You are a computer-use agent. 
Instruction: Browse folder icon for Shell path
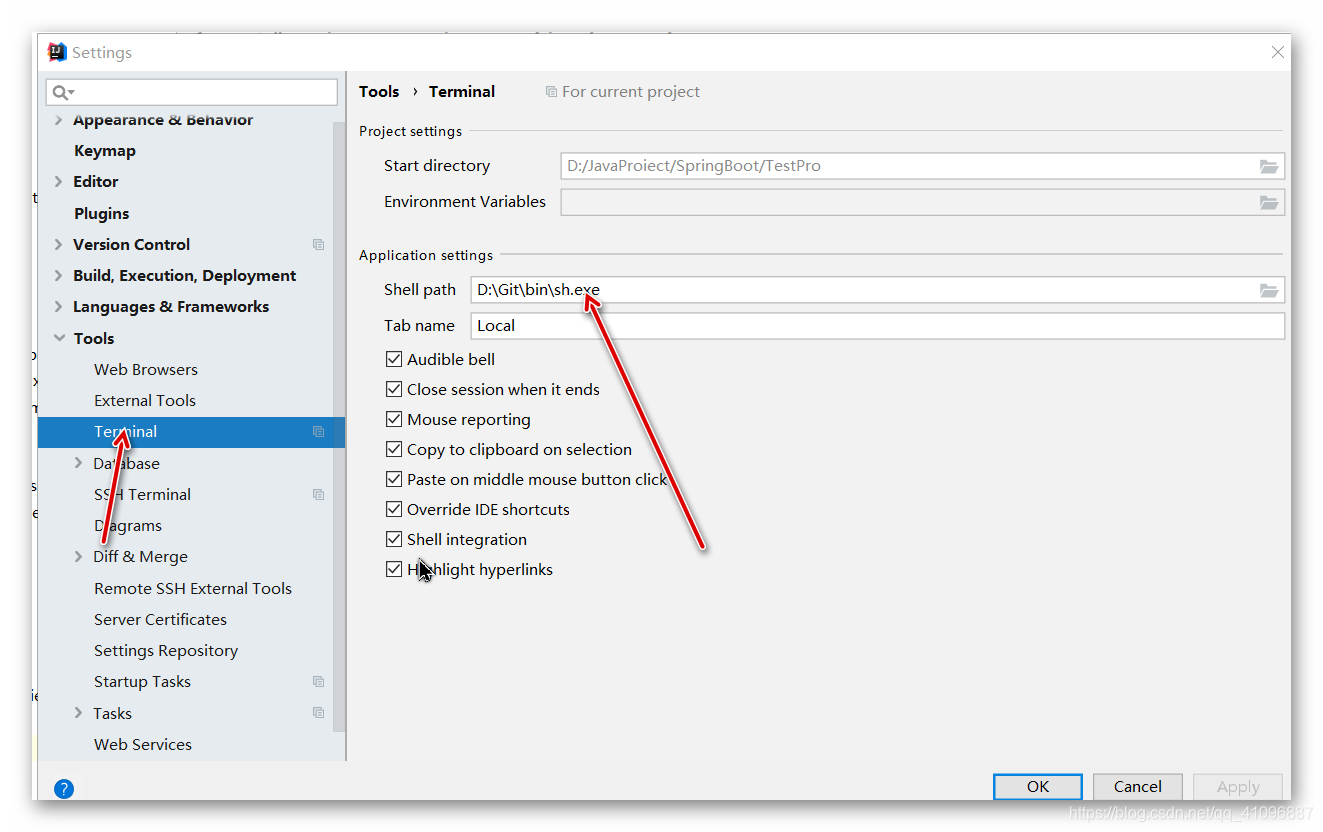tap(1269, 290)
